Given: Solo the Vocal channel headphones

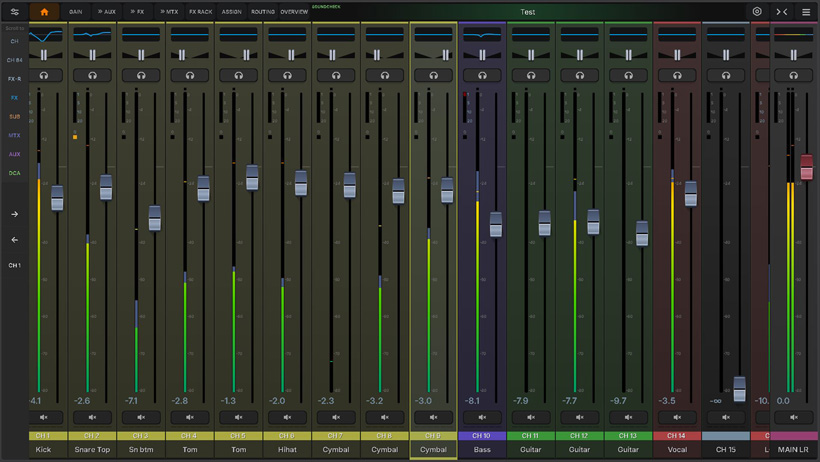Looking at the screenshot, I should click(677, 75).
